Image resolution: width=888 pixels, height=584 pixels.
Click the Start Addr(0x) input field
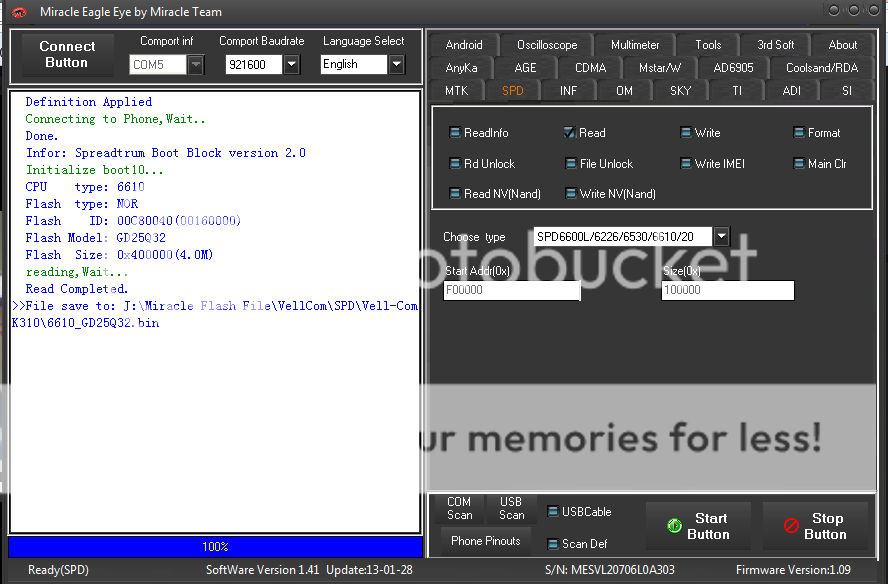(512, 290)
